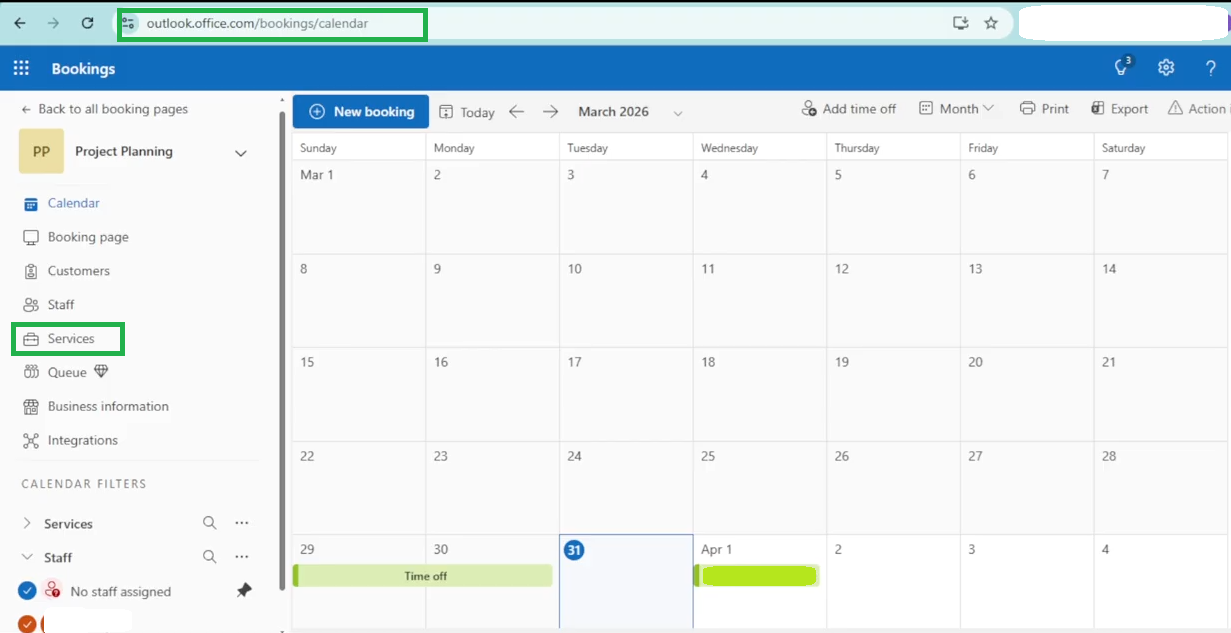Image resolution: width=1231 pixels, height=633 pixels.
Task: Open the Month view dropdown
Action: pos(956,109)
